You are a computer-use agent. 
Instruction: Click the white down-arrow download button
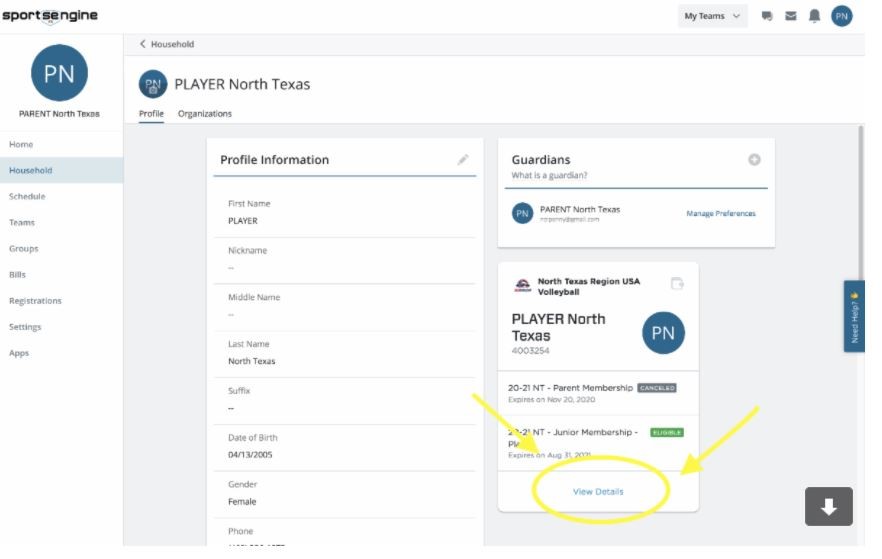(828, 507)
